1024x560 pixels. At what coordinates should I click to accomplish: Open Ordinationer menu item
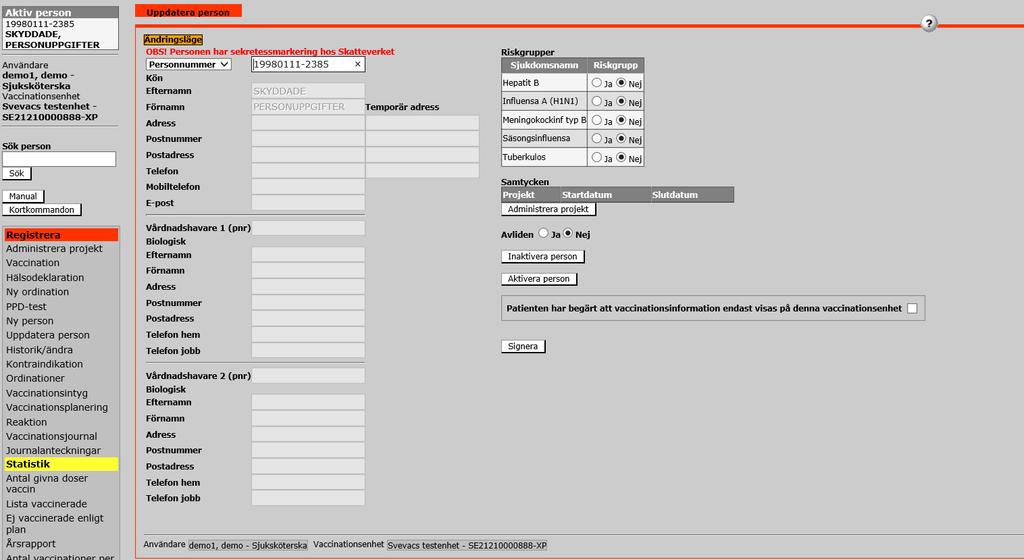pos(35,379)
